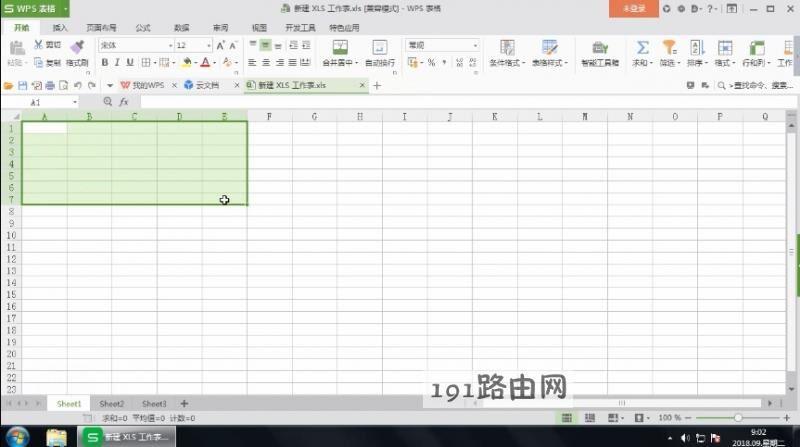
Task: Open the font size 12 dropdown
Action: pos(209,45)
